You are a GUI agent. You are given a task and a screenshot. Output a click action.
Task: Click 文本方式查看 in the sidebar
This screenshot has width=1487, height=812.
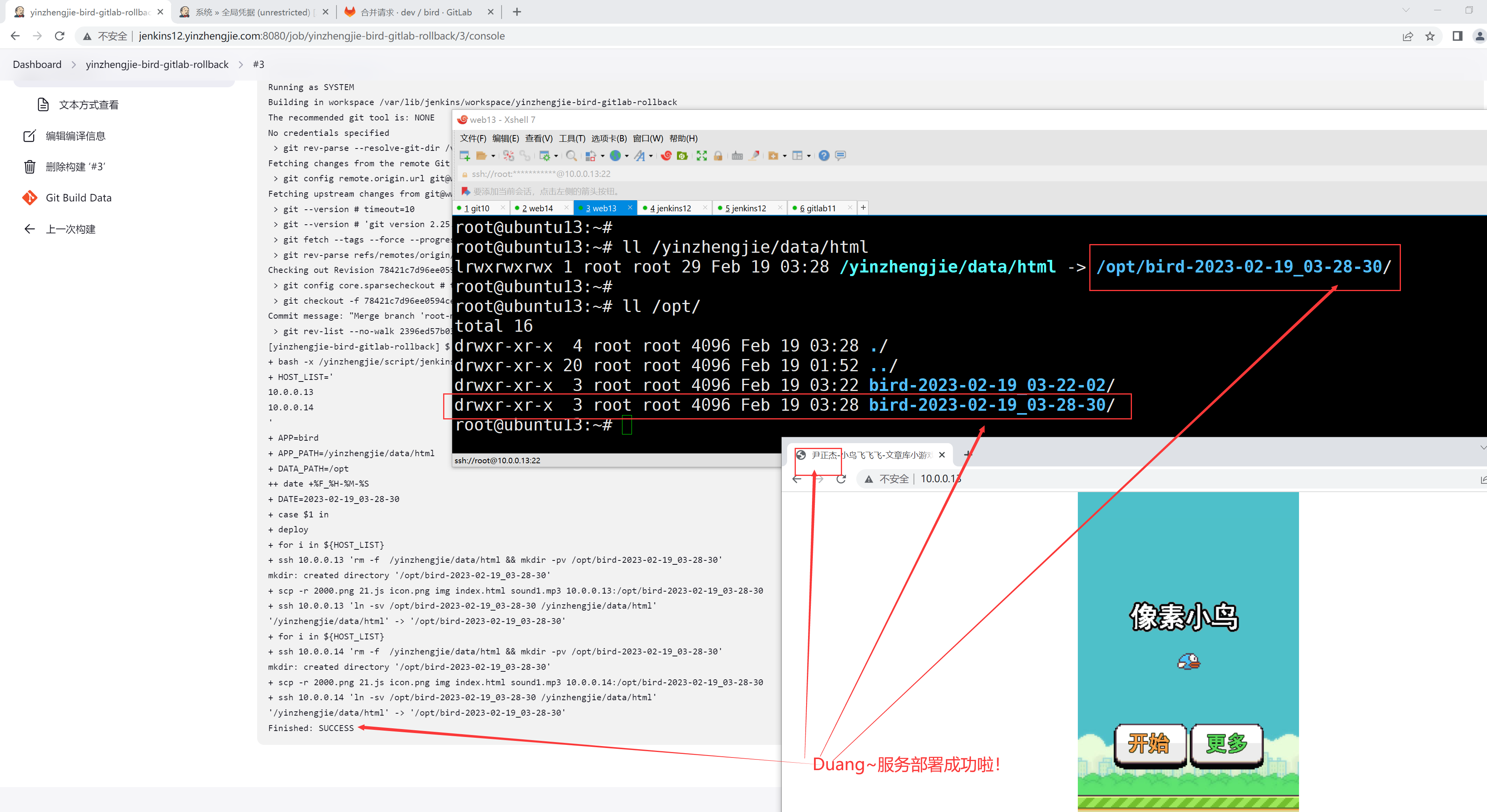(88, 105)
